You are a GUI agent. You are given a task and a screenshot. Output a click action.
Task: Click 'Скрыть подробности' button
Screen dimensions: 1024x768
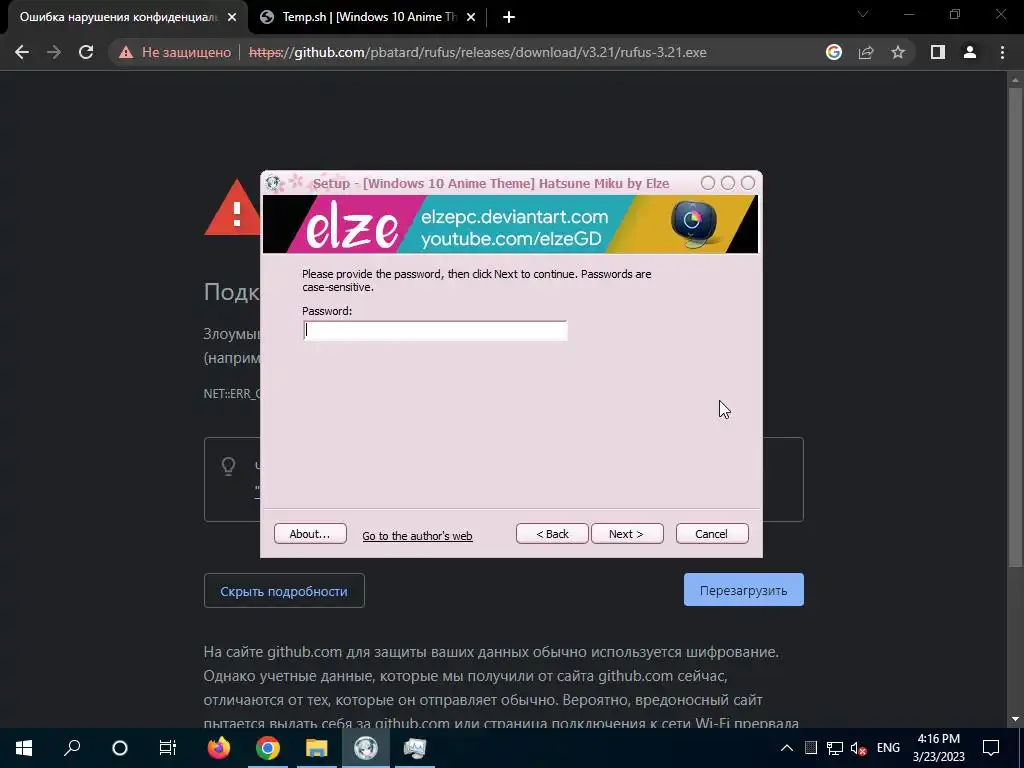[x=284, y=590]
